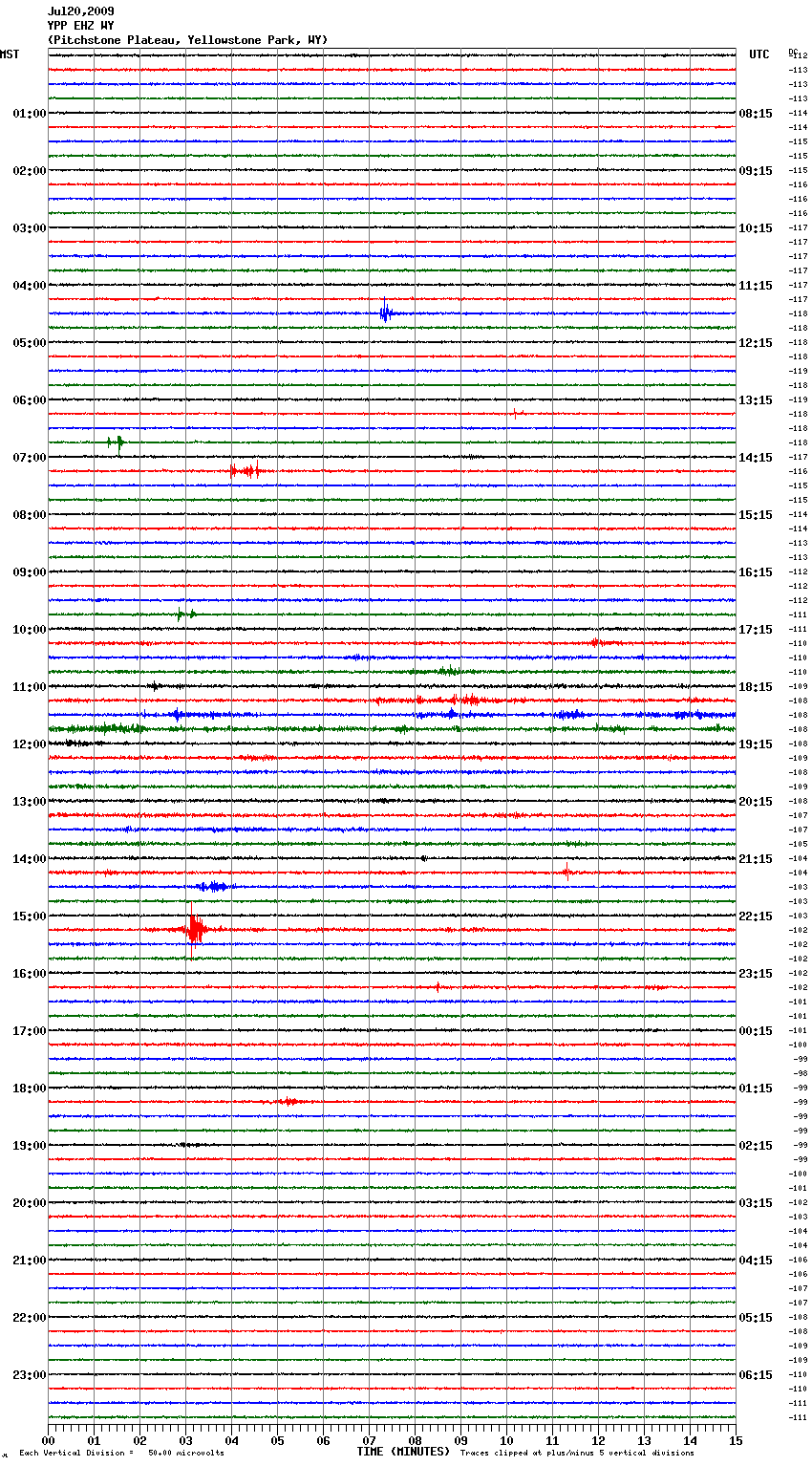This screenshot has width=812, height=1466.
Task: Click the Each Vertical Division 50.00 microvolts note
Action: pos(121,1454)
